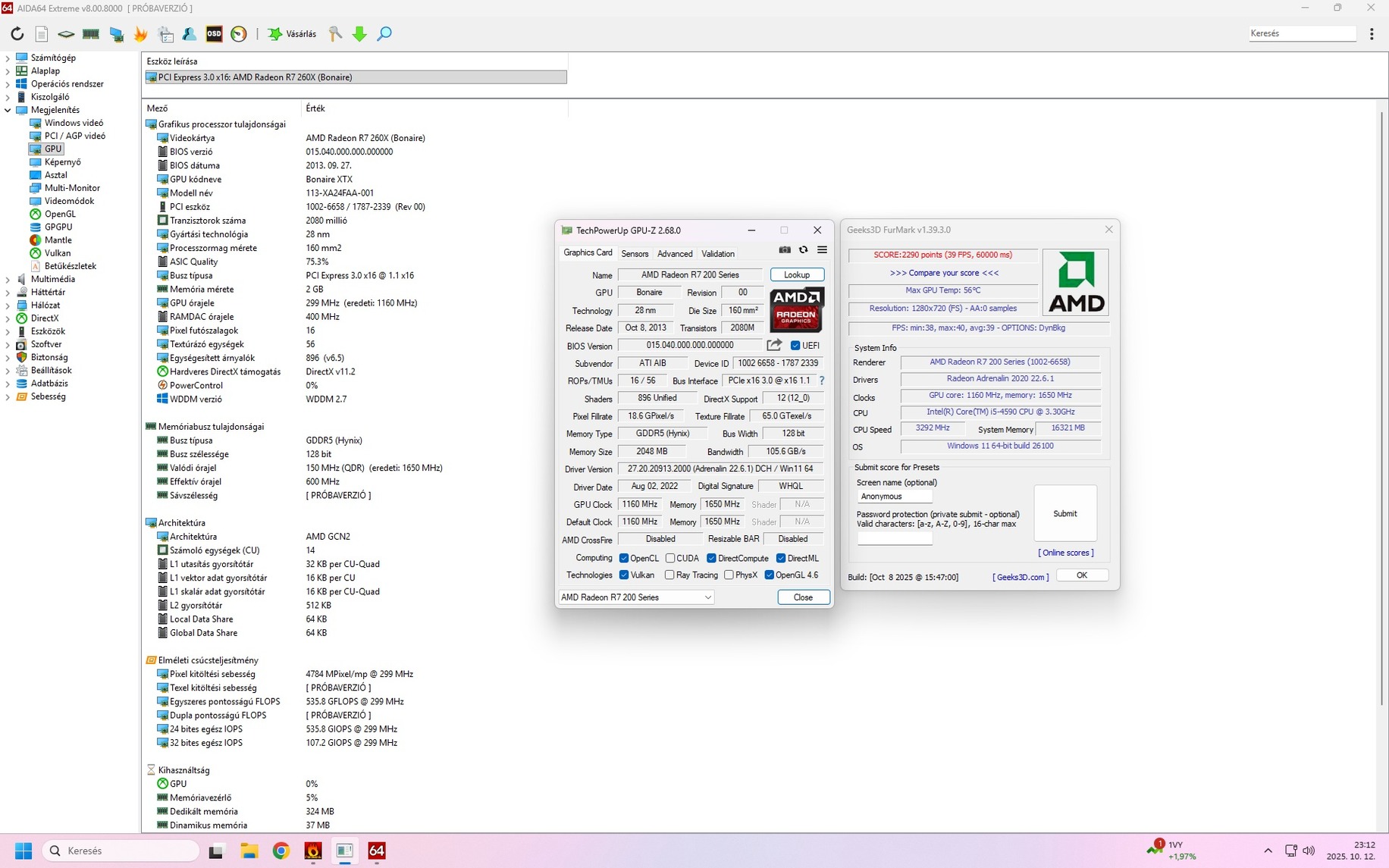The image size is (1389, 868).
Task: Click the AIDA64 Refresh toolbar icon
Action: point(17,33)
